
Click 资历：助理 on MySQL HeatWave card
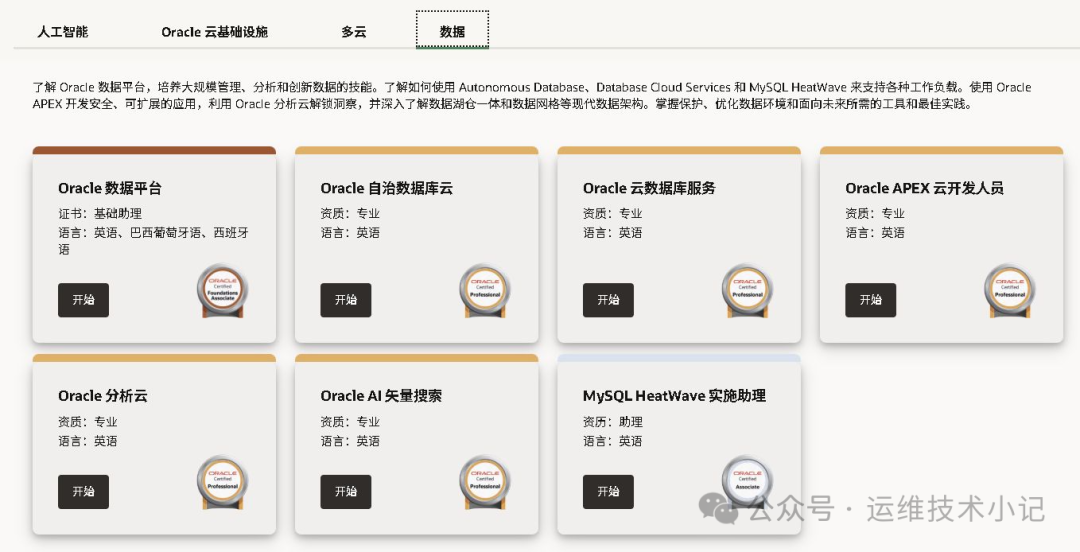pyautogui.click(x=612, y=422)
